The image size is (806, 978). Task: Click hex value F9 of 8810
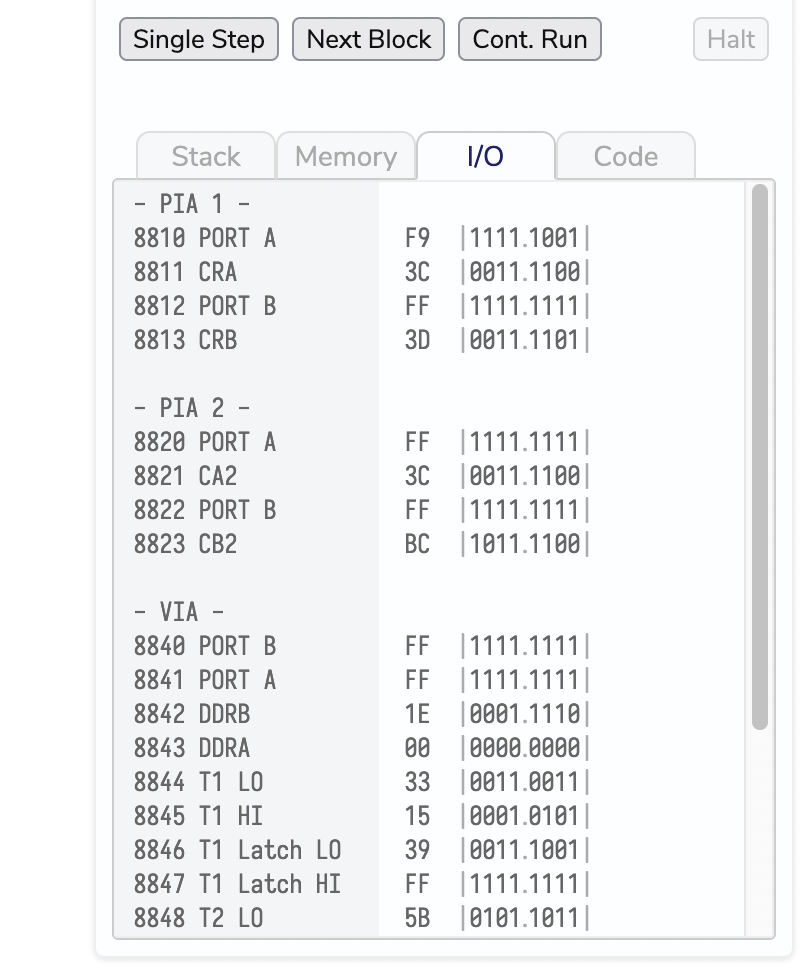coord(417,238)
